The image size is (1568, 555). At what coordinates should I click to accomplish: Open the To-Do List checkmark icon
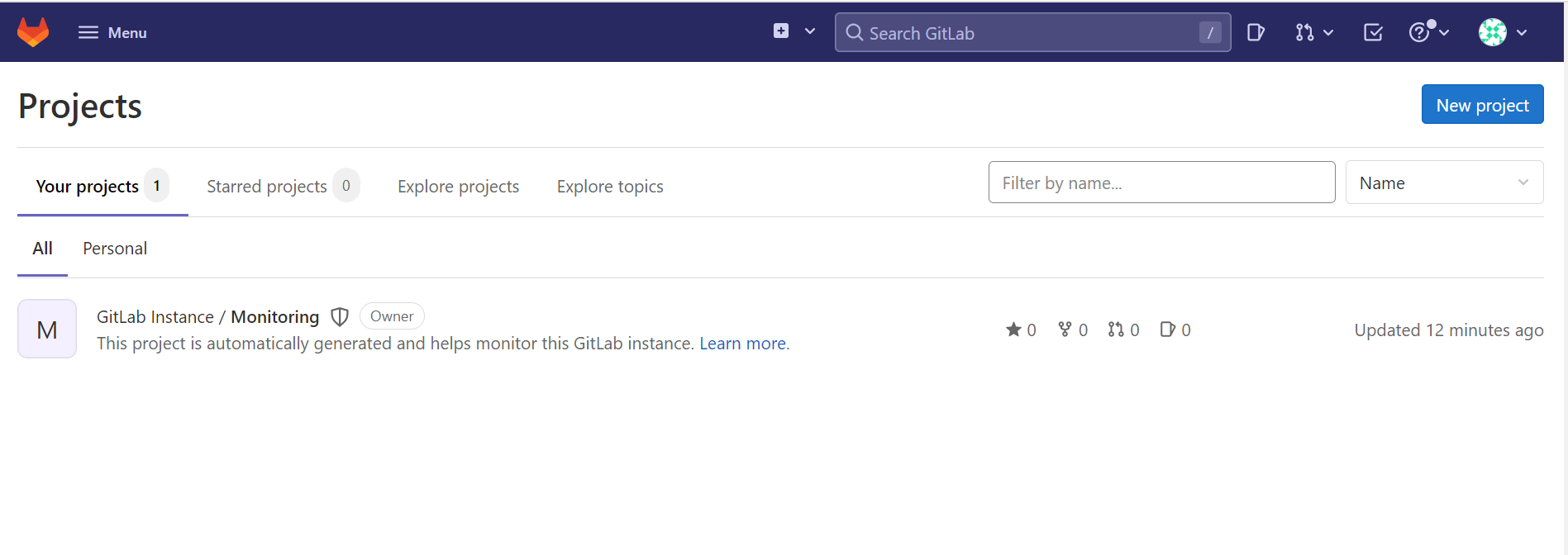click(1373, 32)
